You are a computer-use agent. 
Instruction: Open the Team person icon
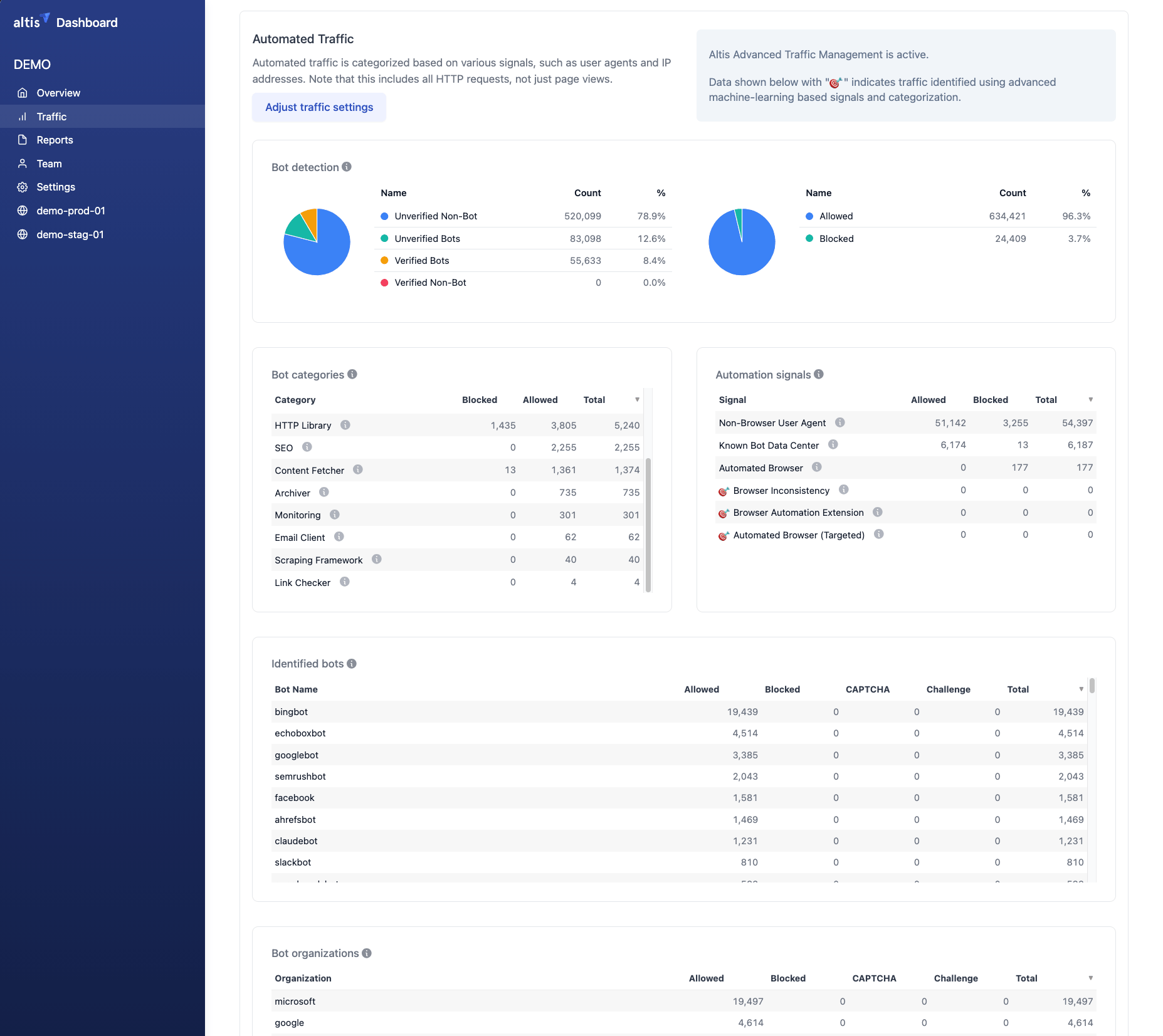[x=23, y=164]
